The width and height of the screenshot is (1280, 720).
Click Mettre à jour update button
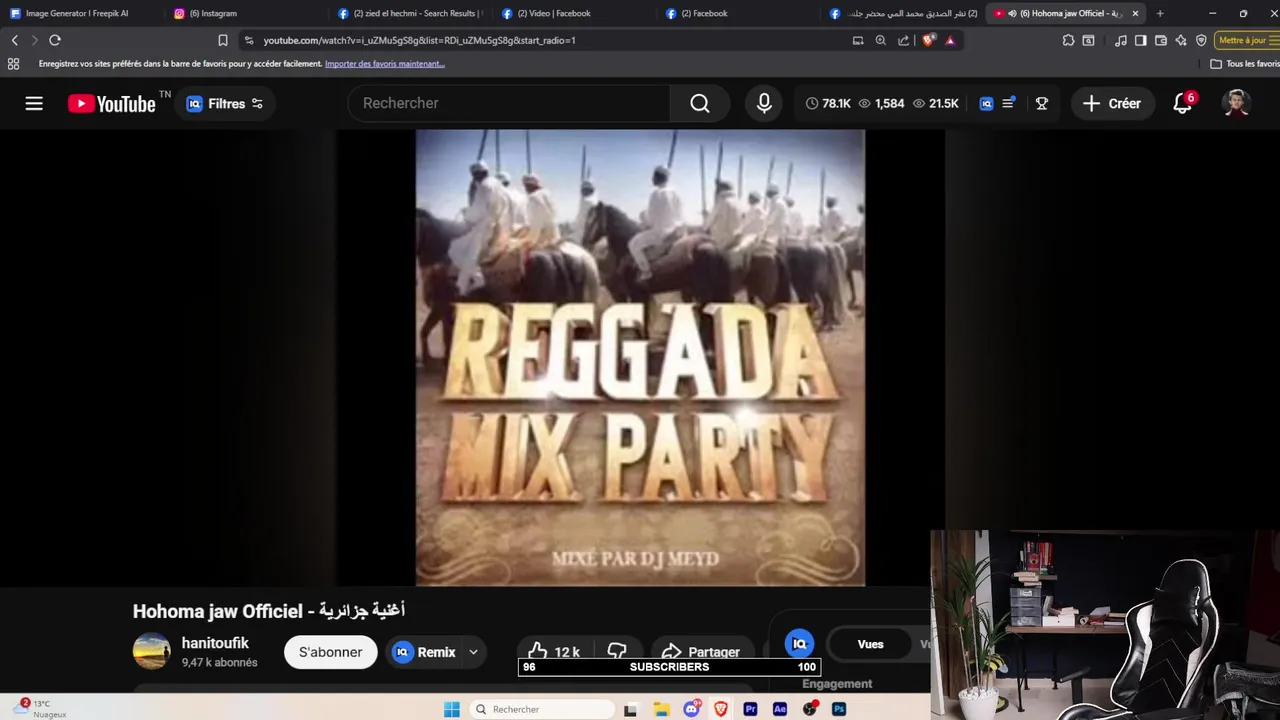click(1247, 40)
